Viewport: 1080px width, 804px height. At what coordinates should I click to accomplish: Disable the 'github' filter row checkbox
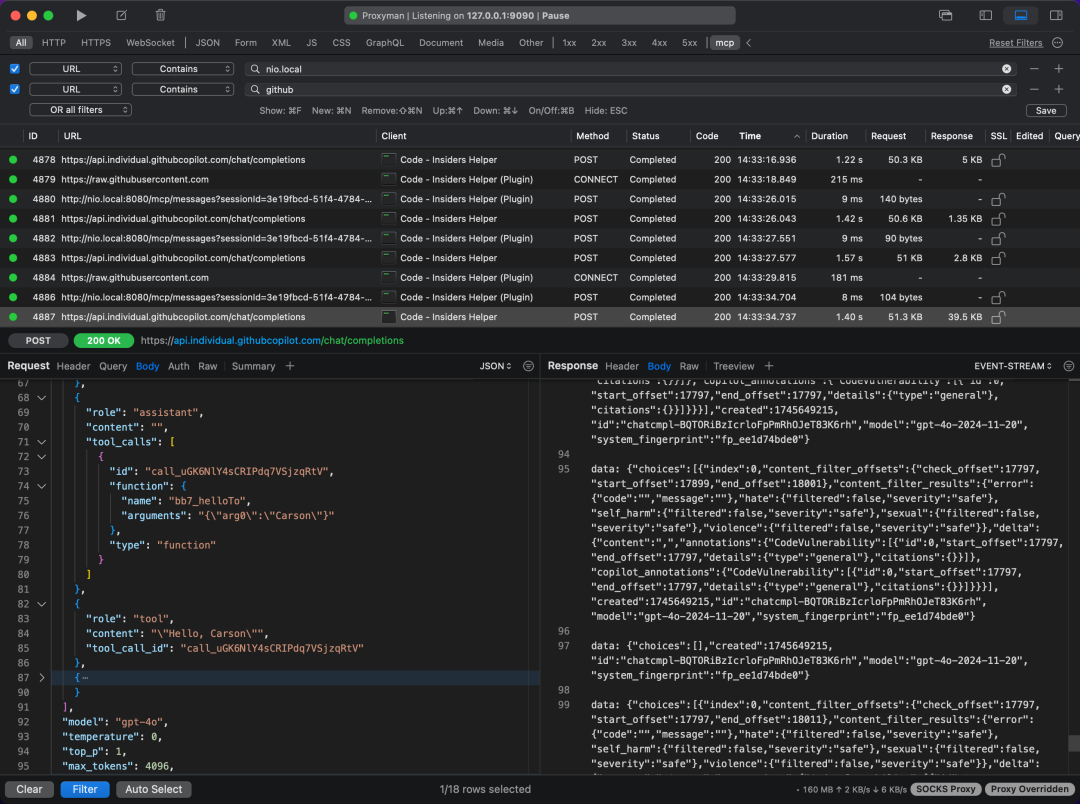pyautogui.click(x=14, y=89)
